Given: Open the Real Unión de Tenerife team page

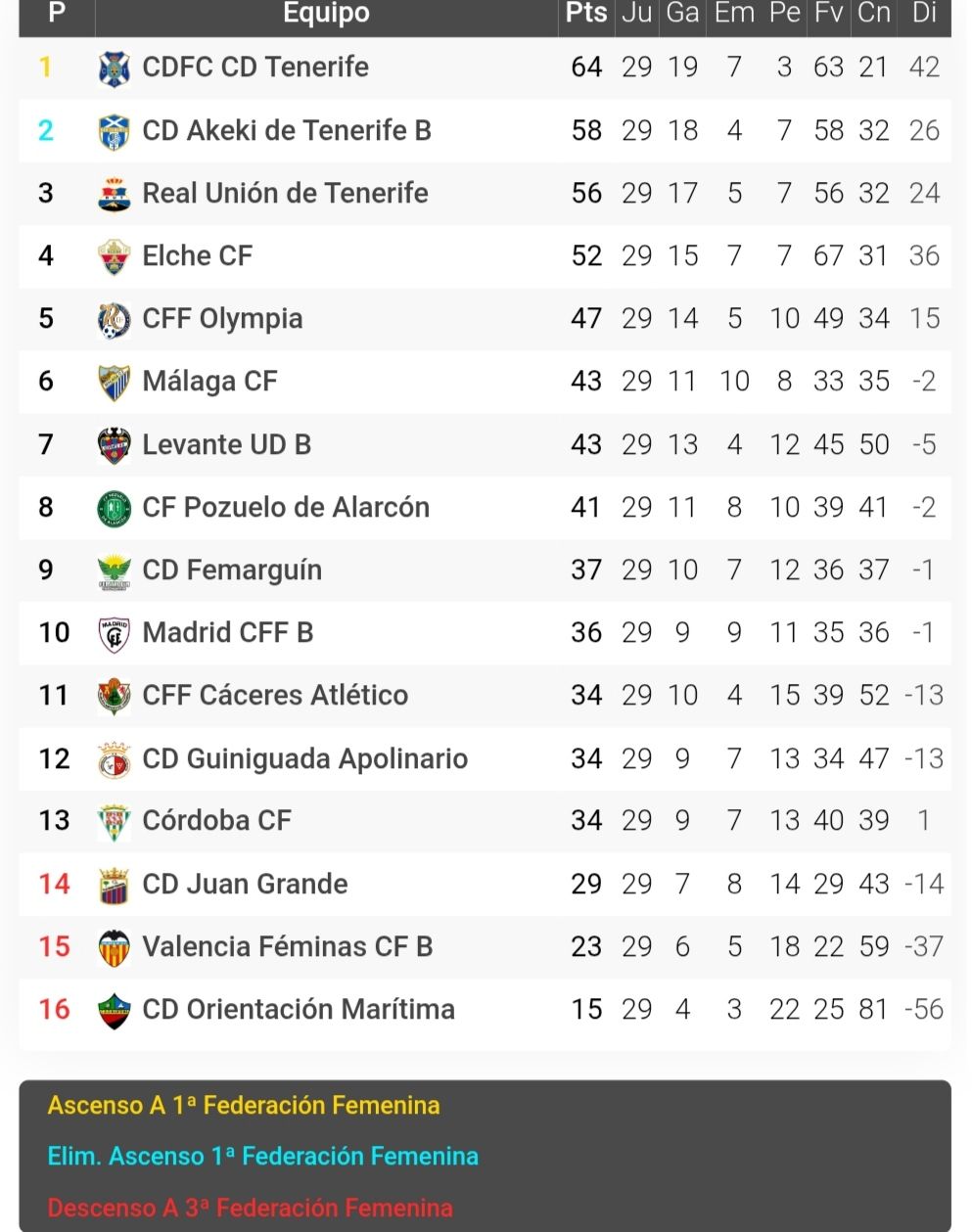Looking at the screenshot, I should point(285,193).
